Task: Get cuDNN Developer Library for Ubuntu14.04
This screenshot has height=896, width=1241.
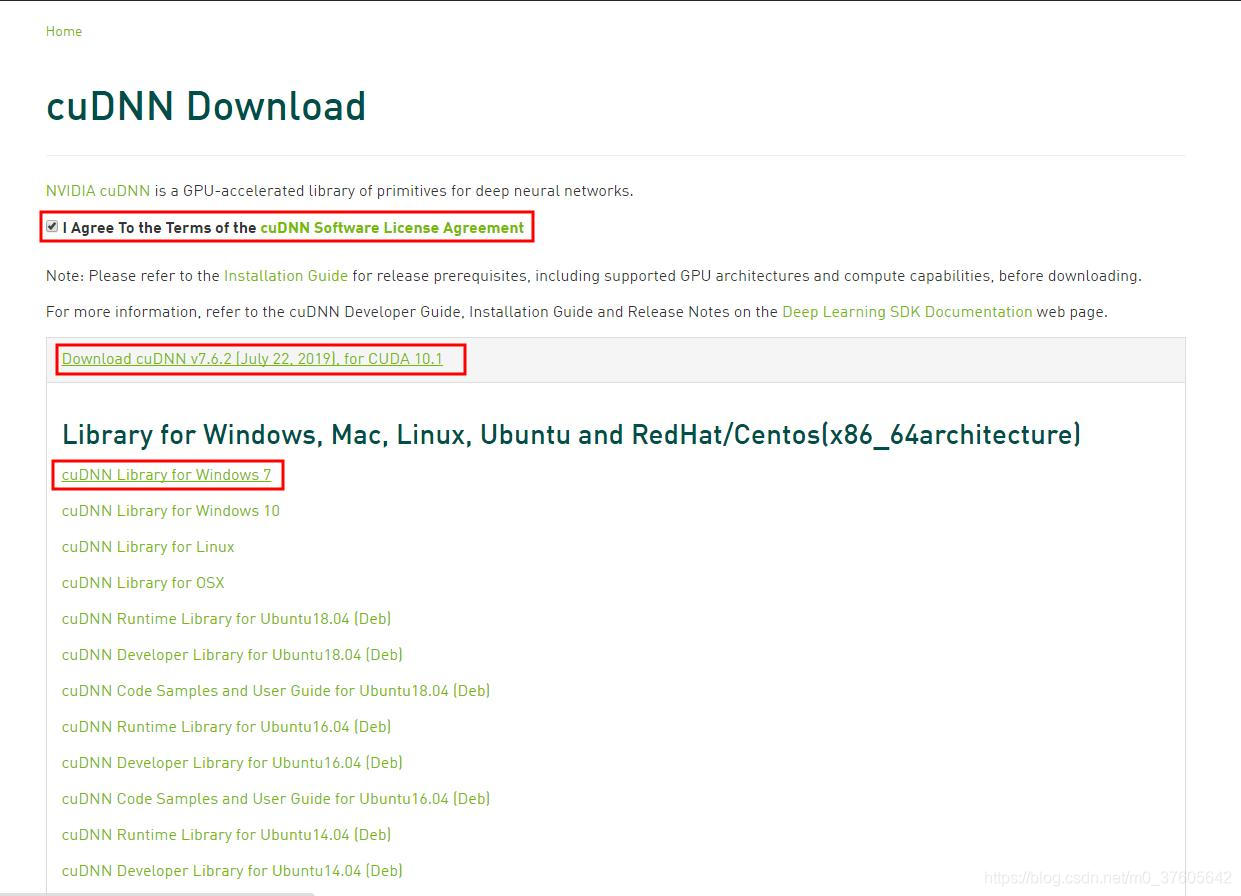Action: coord(232,870)
